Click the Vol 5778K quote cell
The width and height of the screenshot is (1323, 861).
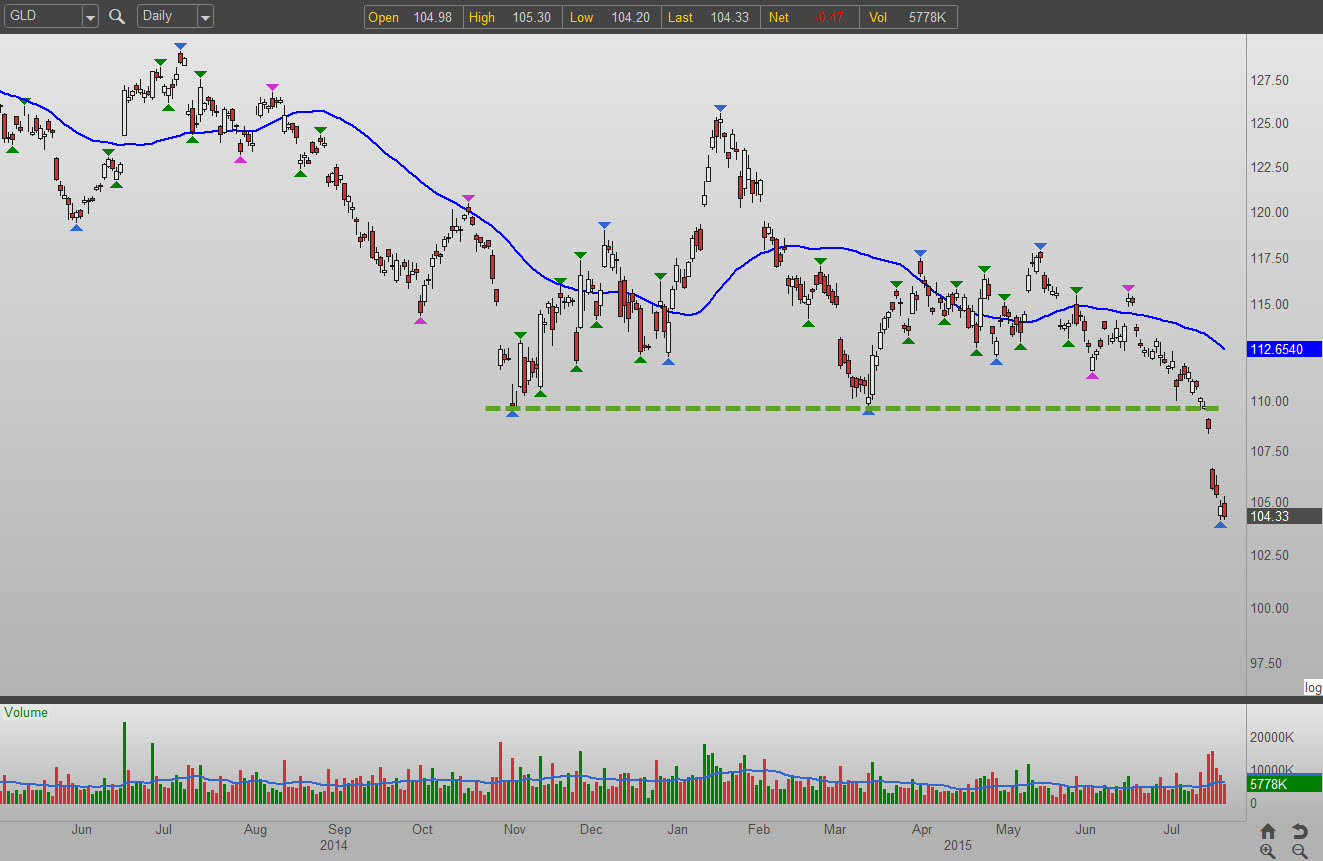908,17
